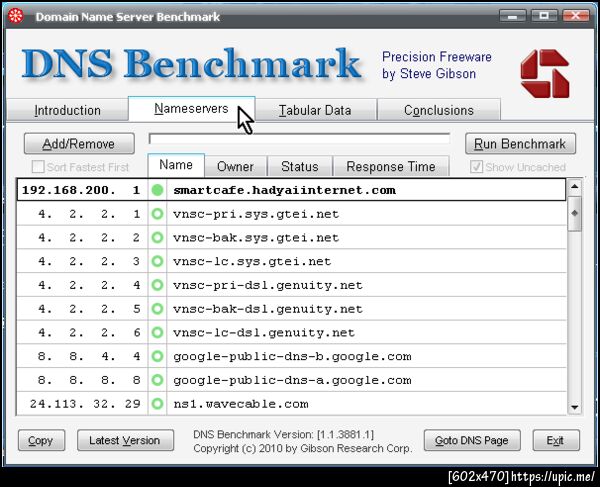Image resolution: width=600 pixels, height=487 pixels.
Task: Select the Response Time sub-tab
Action: [391, 166]
